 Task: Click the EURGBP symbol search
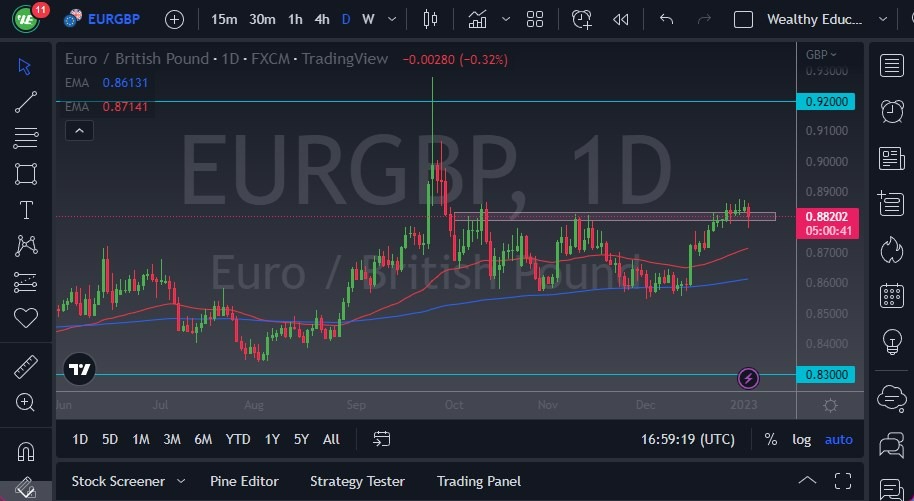(x=114, y=19)
